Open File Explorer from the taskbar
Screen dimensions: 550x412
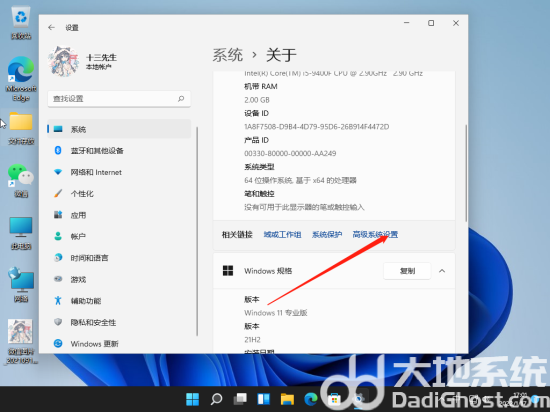point(287,399)
